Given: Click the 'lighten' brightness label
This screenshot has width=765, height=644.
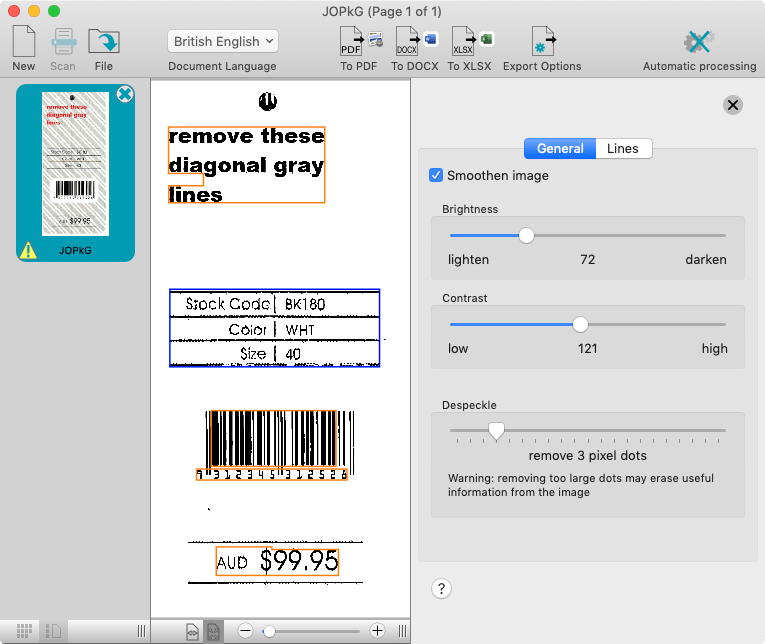Looking at the screenshot, I should (468, 260).
